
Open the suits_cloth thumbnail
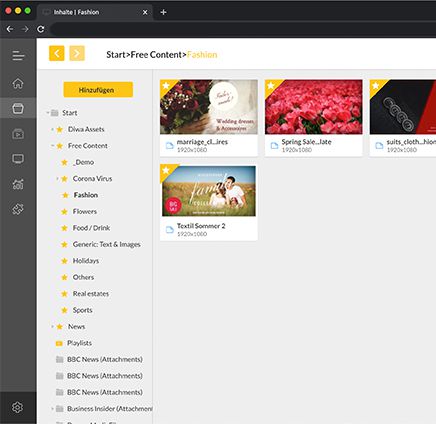pos(403,107)
